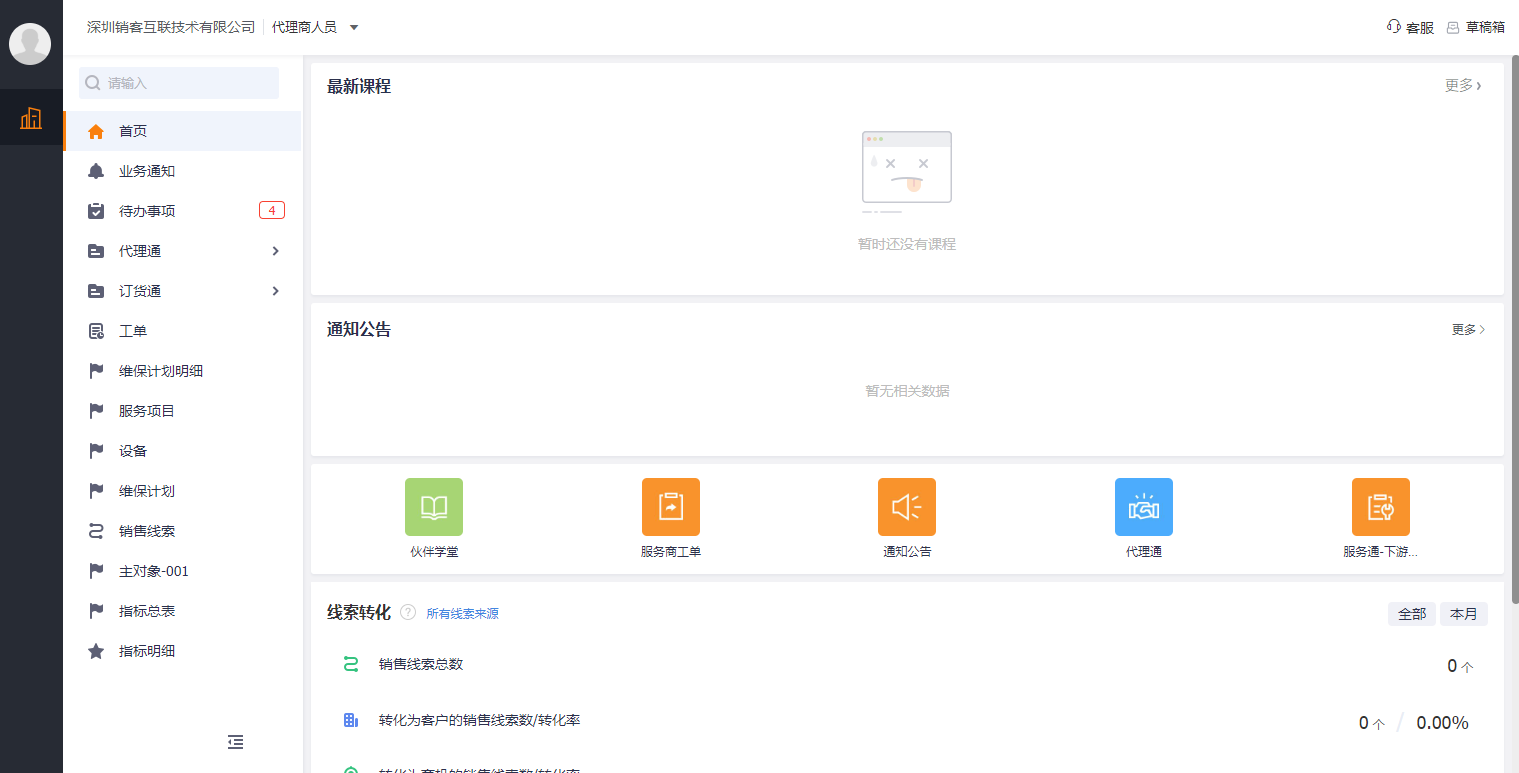Open 待办事项 menu item
Screen dimensions: 1519x773
tap(182, 211)
